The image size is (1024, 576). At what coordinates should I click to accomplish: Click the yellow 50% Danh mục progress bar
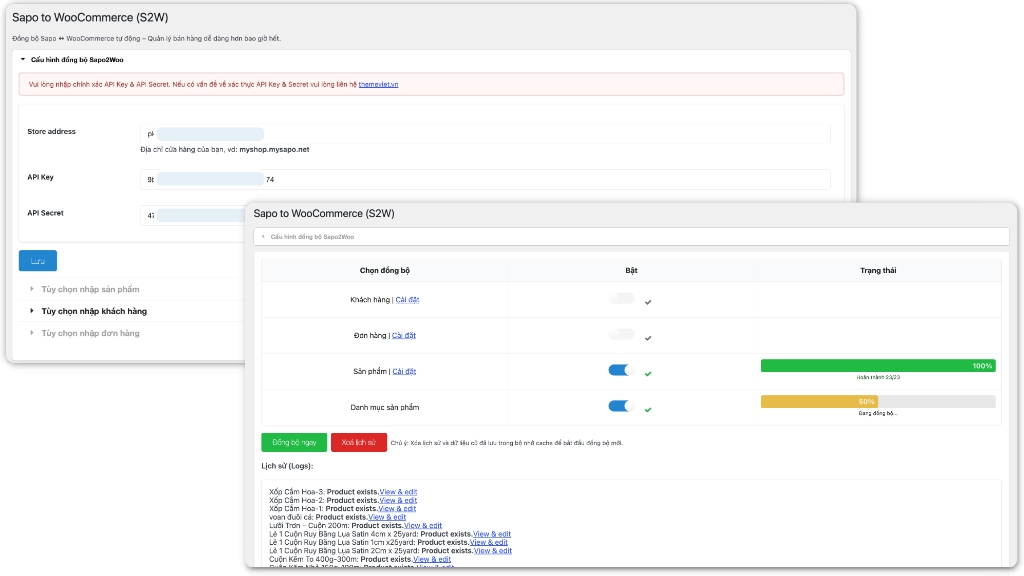pyautogui.click(x=819, y=402)
